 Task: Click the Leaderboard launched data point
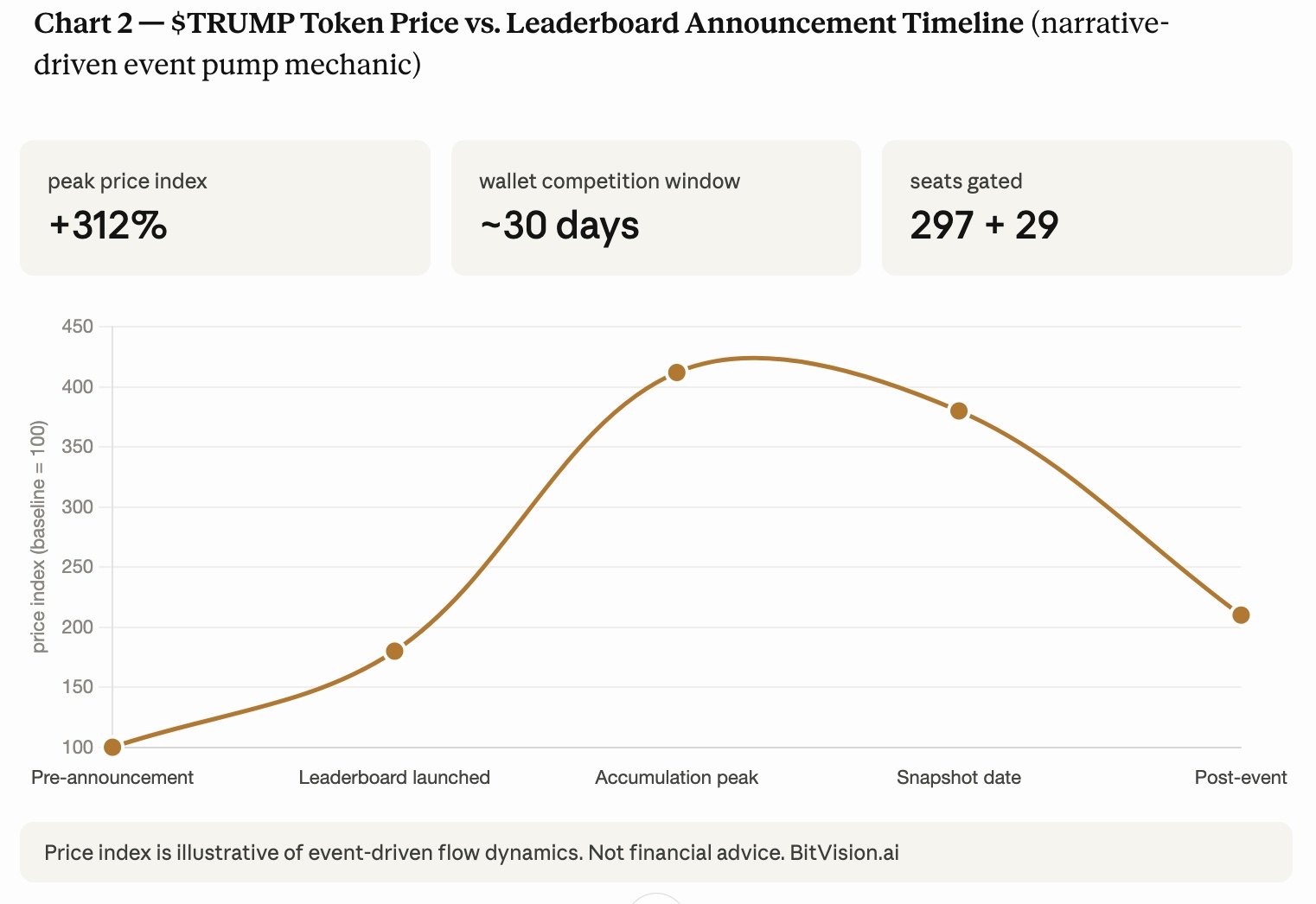coord(394,651)
